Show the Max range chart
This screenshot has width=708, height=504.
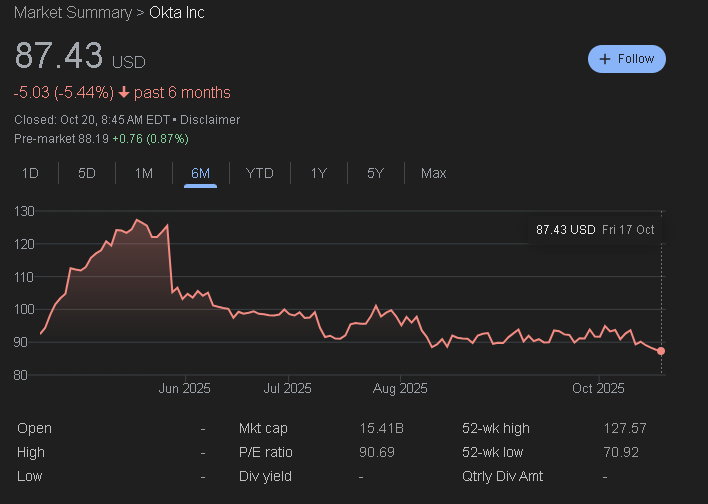pos(433,173)
